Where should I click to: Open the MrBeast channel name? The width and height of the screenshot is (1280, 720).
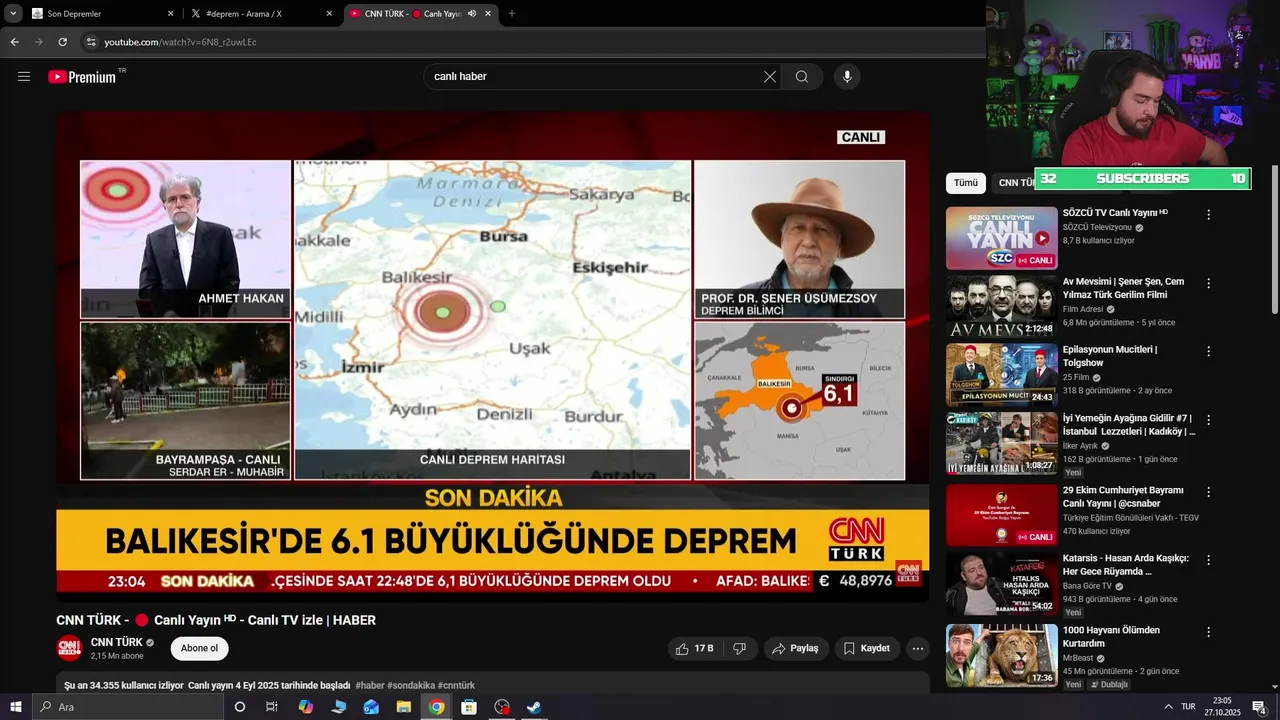[x=1079, y=658]
